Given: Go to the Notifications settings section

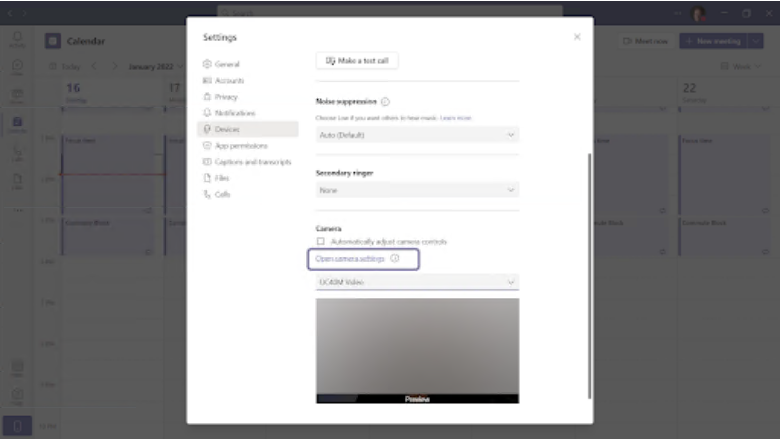Looking at the screenshot, I should click(x=234, y=113).
